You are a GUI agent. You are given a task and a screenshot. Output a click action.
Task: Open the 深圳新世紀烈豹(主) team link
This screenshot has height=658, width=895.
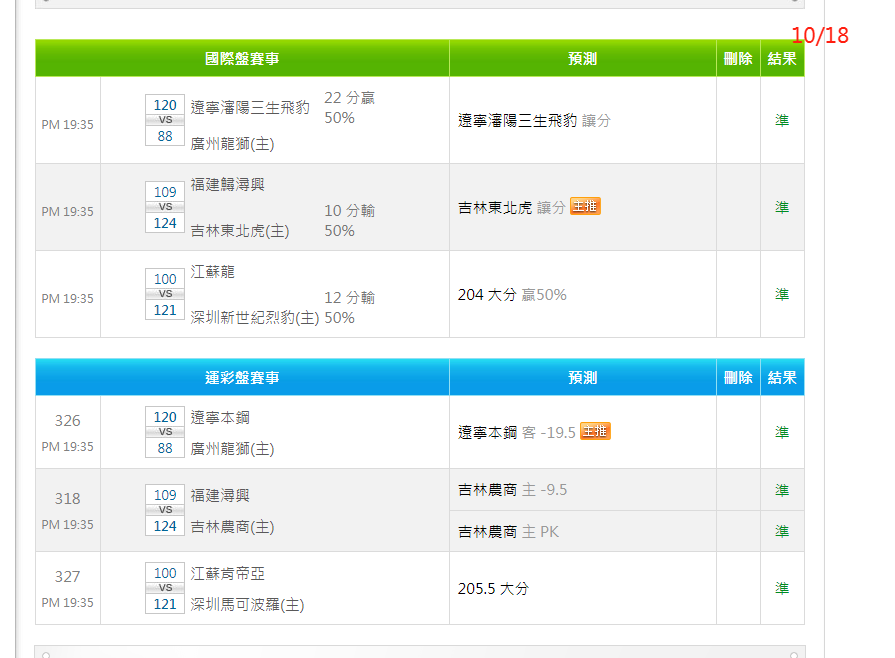[x=255, y=318]
